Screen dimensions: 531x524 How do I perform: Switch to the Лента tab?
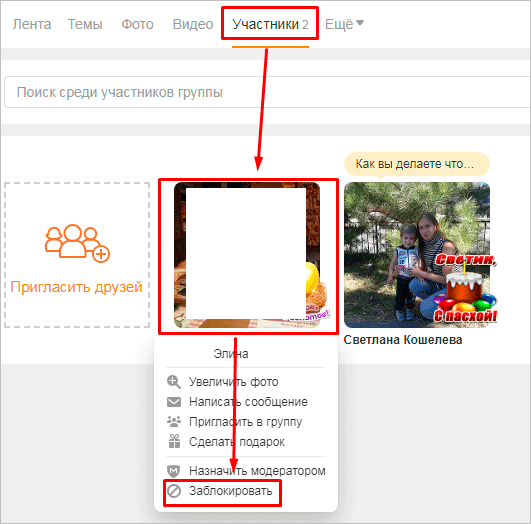[x=32, y=24]
